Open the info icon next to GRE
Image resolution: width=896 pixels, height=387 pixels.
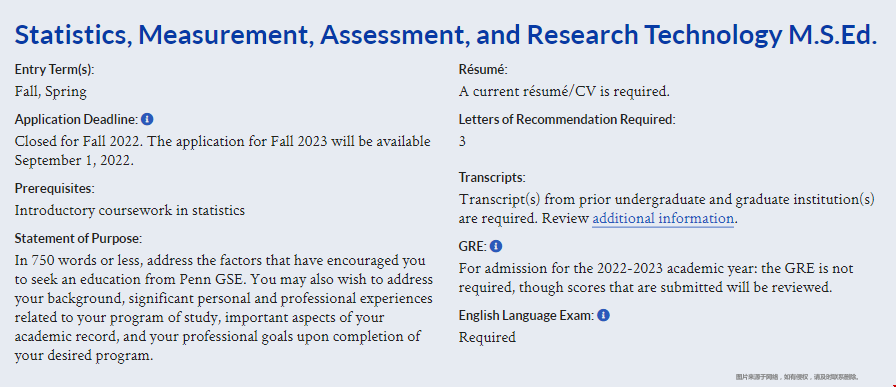[496, 246]
